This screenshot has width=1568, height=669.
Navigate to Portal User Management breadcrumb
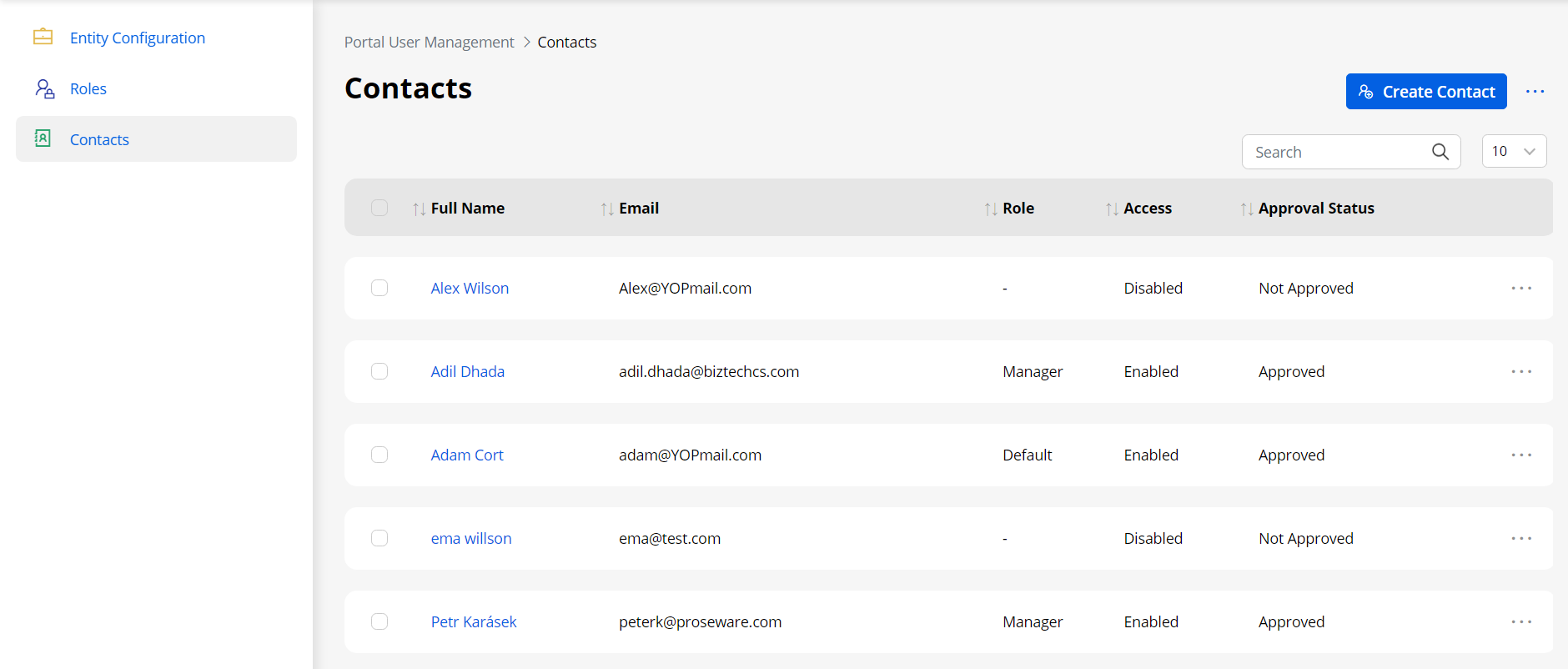tap(429, 42)
